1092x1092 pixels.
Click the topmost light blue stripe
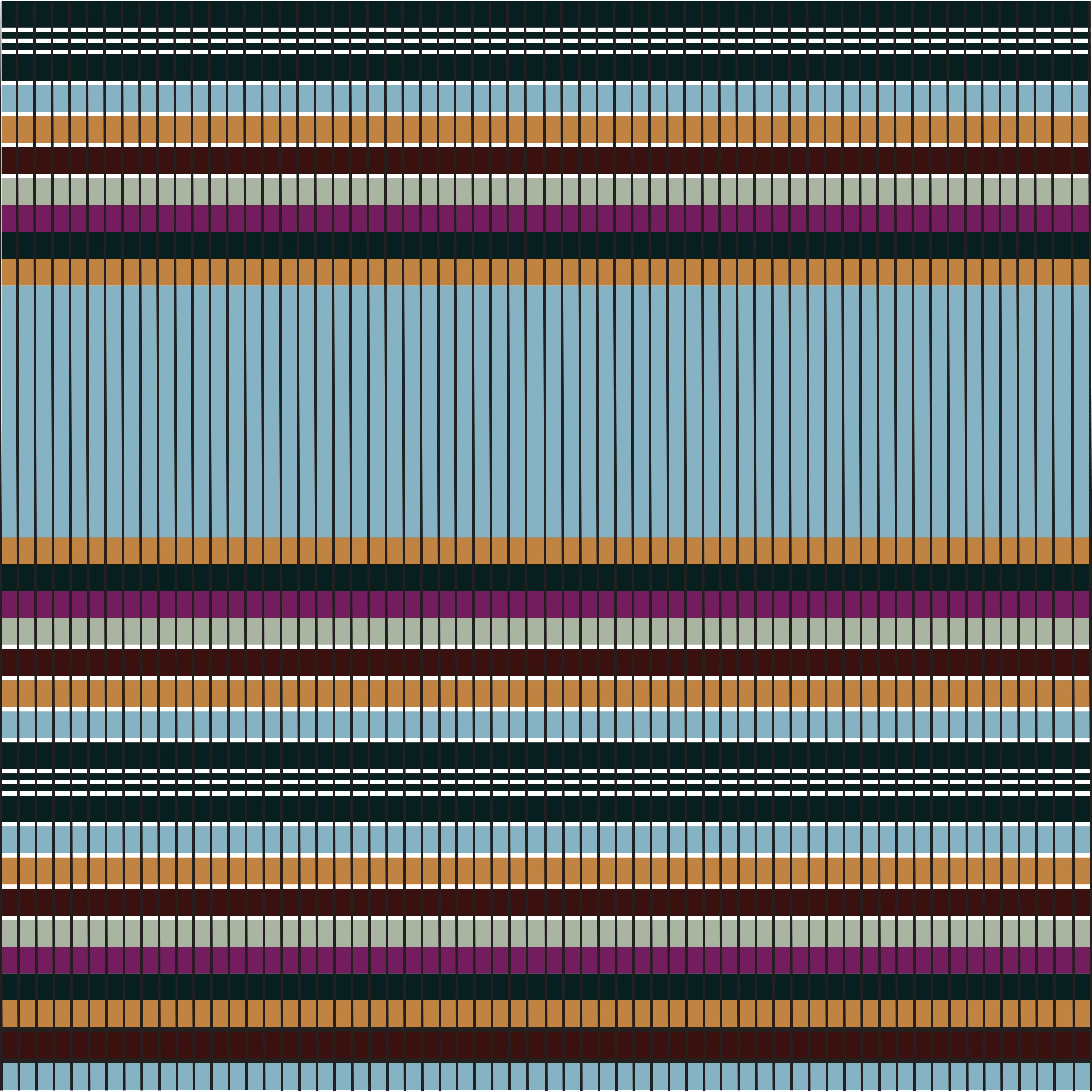pos(554,98)
